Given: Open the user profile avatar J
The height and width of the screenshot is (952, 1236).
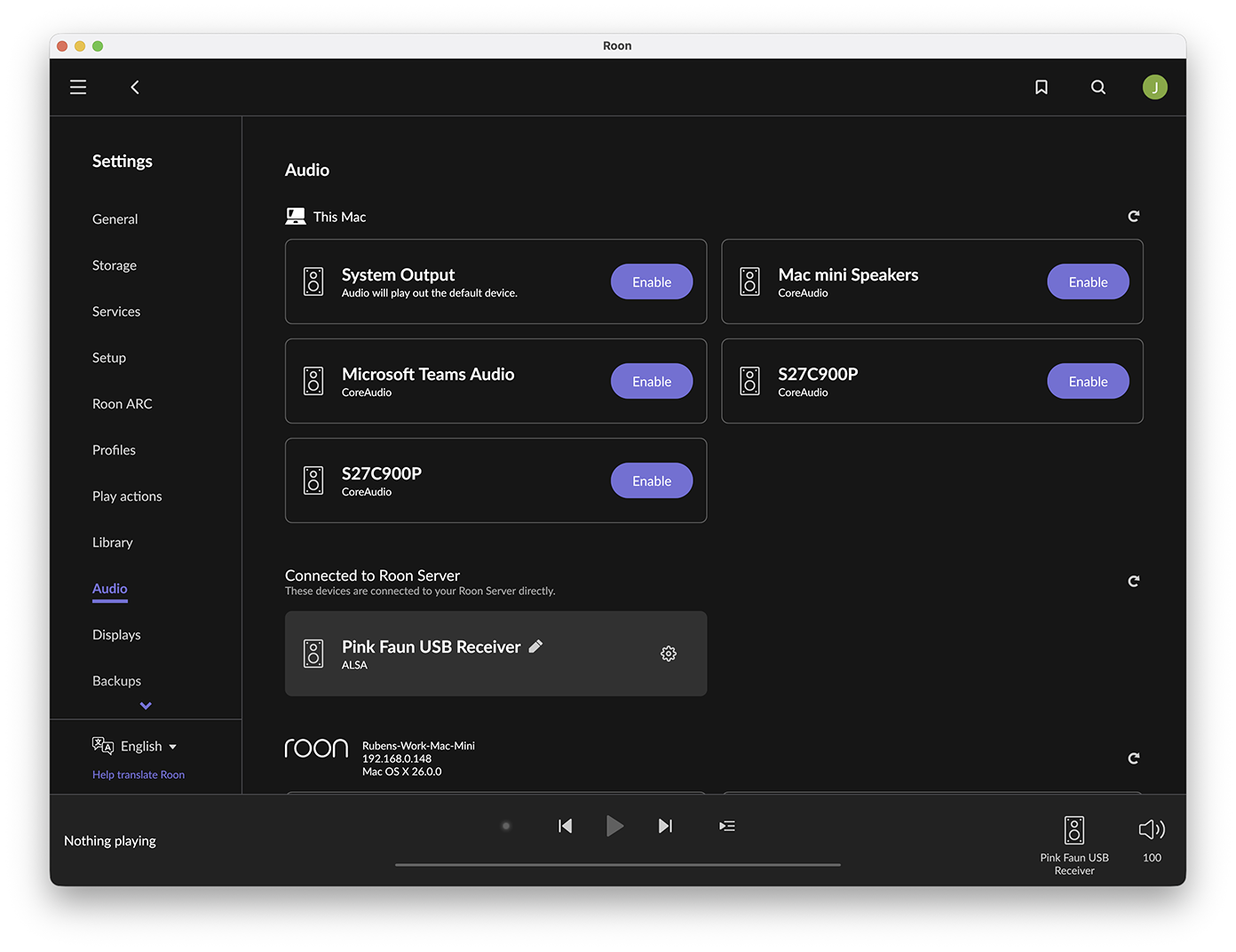Looking at the screenshot, I should coord(1155,87).
